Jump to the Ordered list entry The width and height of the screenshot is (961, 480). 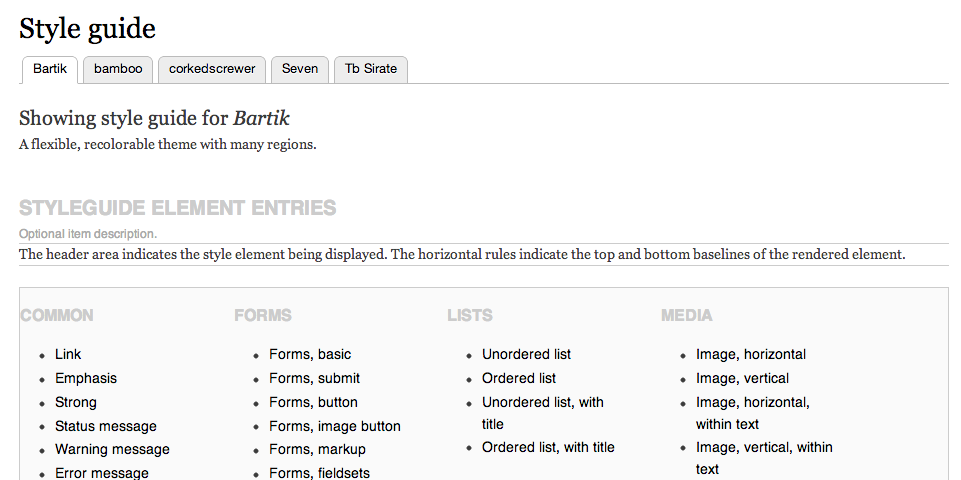click(519, 378)
